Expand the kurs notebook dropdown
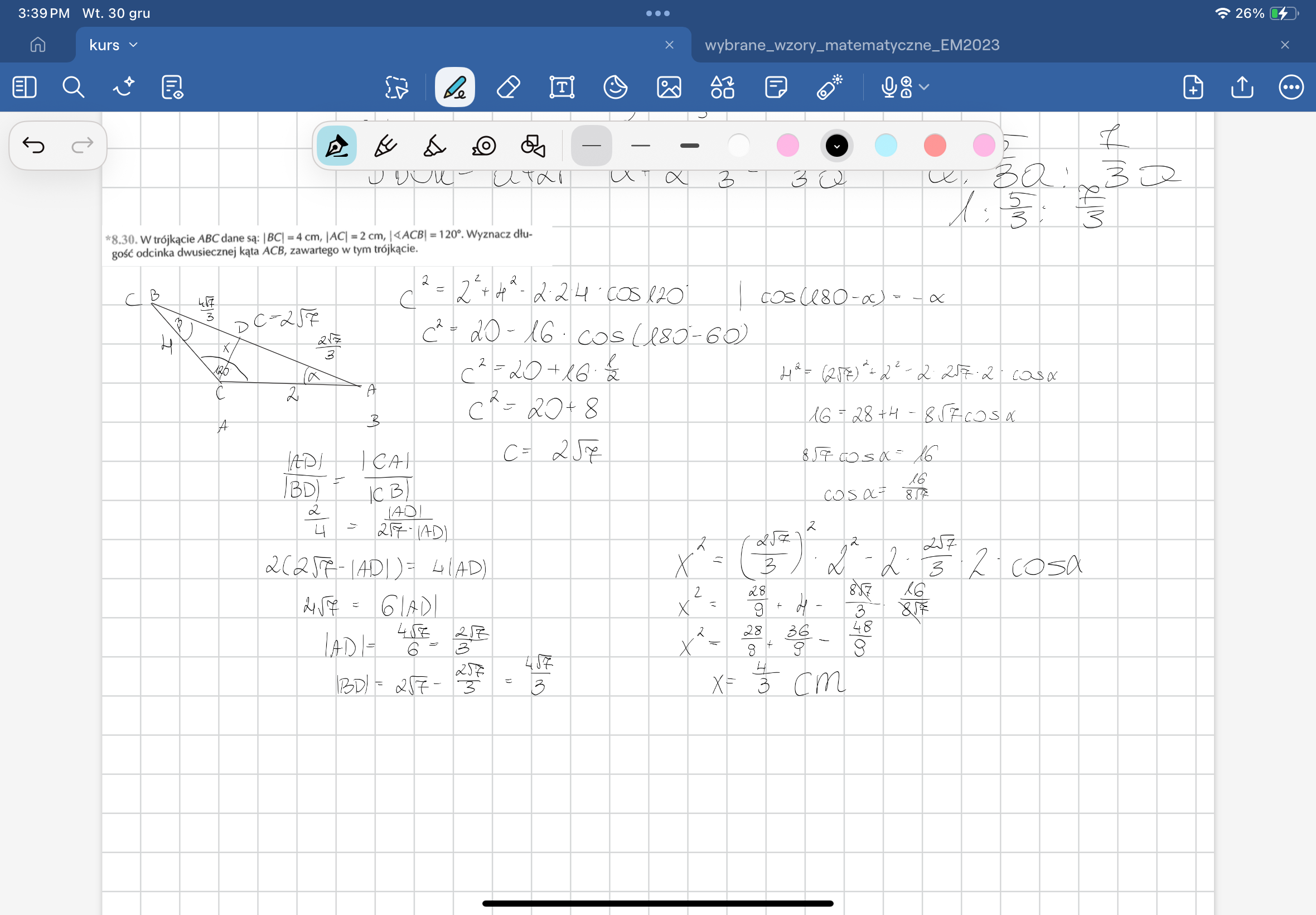1316x915 pixels. pyautogui.click(x=133, y=45)
